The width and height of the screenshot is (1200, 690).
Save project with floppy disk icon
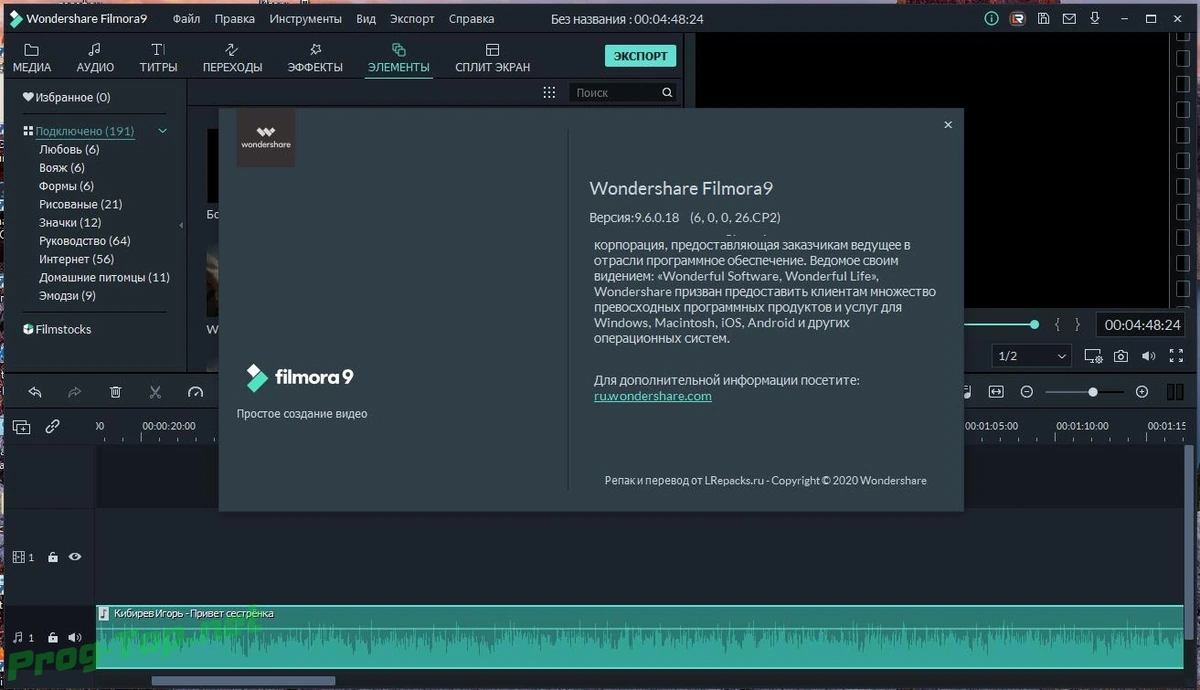1044,18
